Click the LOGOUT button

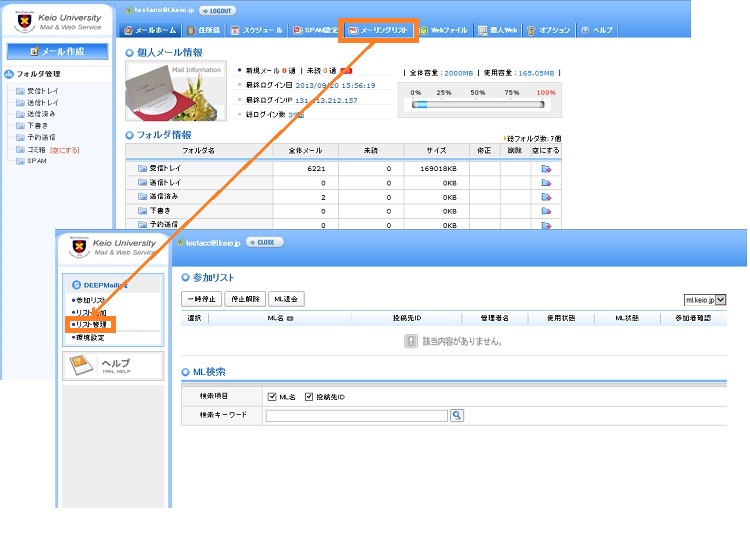(x=218, y=10)
